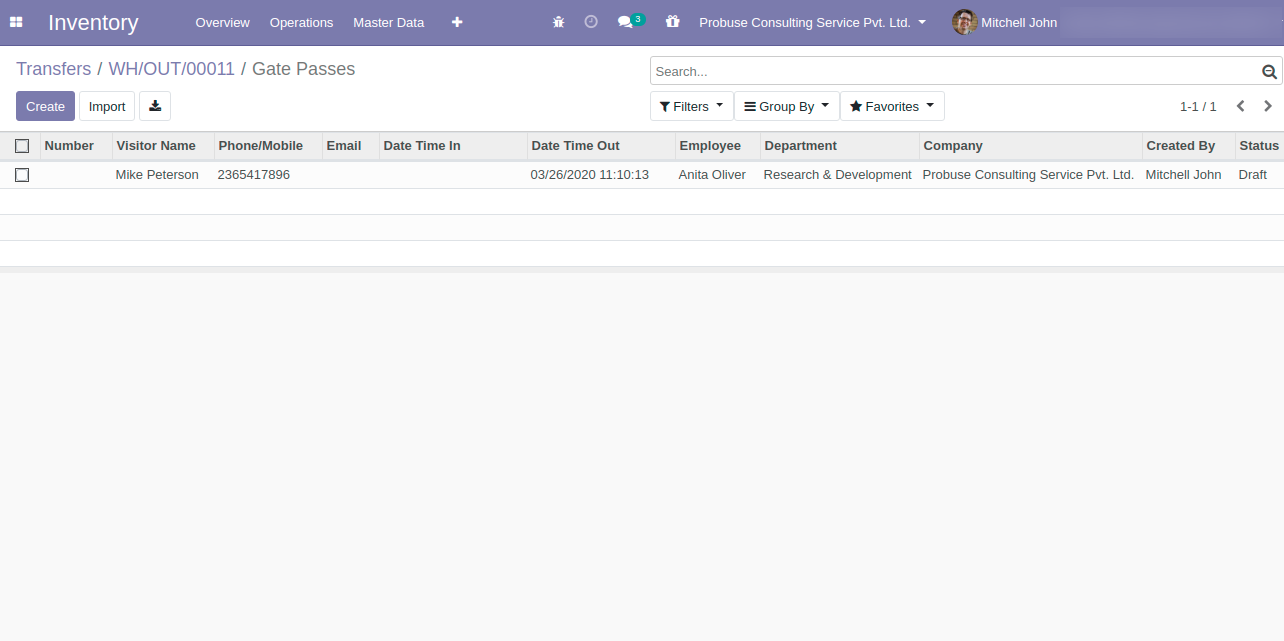1284x641 pixels.
Task: Open the debug bug icon menu
Action: 558,22
